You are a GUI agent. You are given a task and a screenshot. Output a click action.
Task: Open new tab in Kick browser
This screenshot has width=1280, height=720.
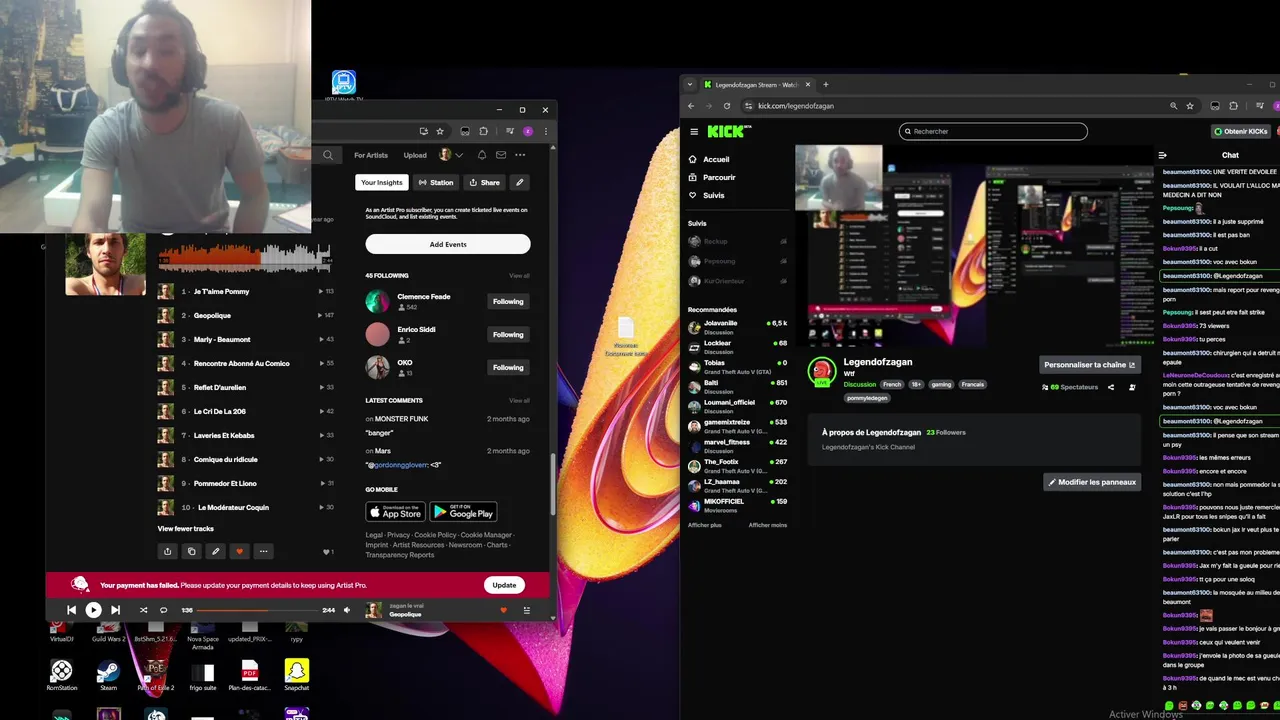pos(826,85)
